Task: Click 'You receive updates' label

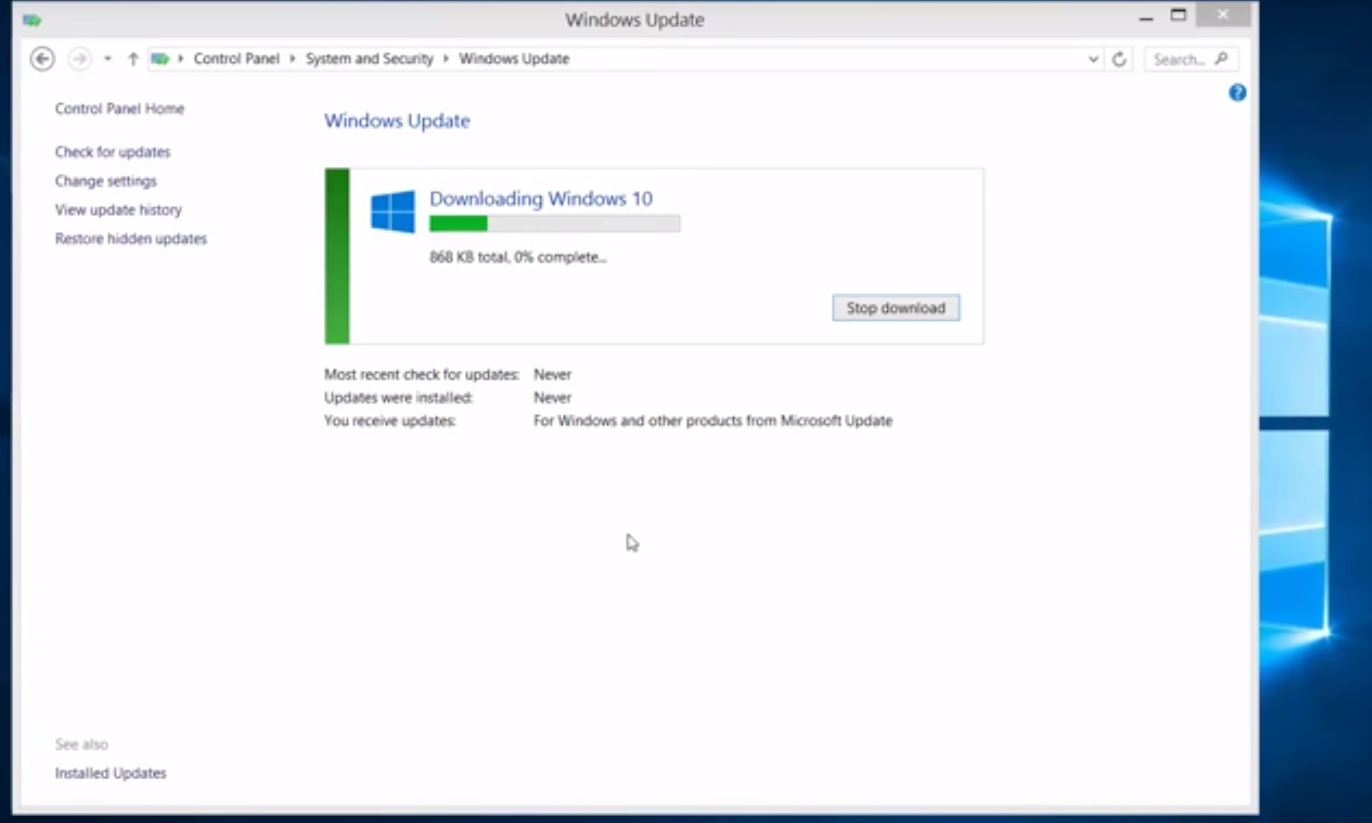Action: click(x=390, y=421)
